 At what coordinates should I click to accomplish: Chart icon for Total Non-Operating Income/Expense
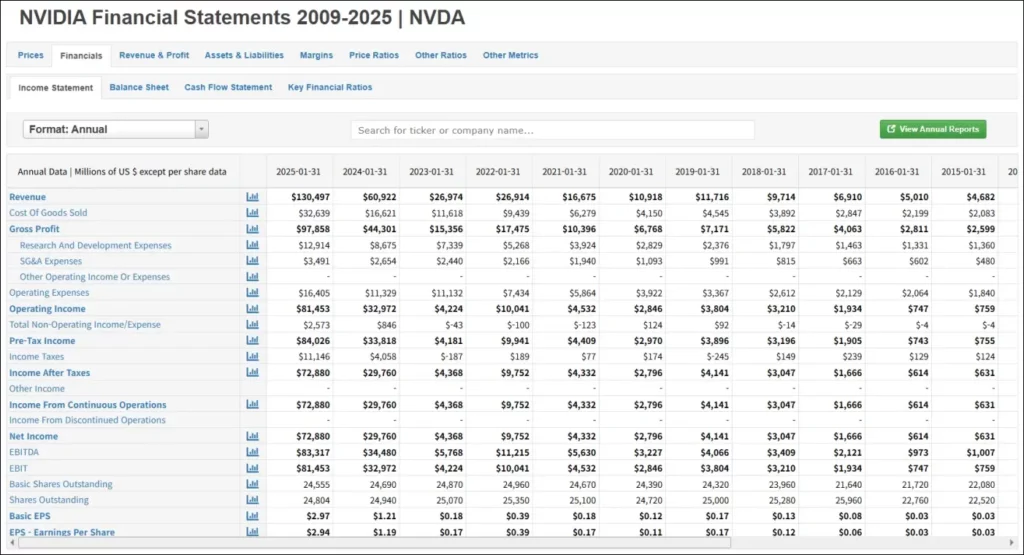252,325
